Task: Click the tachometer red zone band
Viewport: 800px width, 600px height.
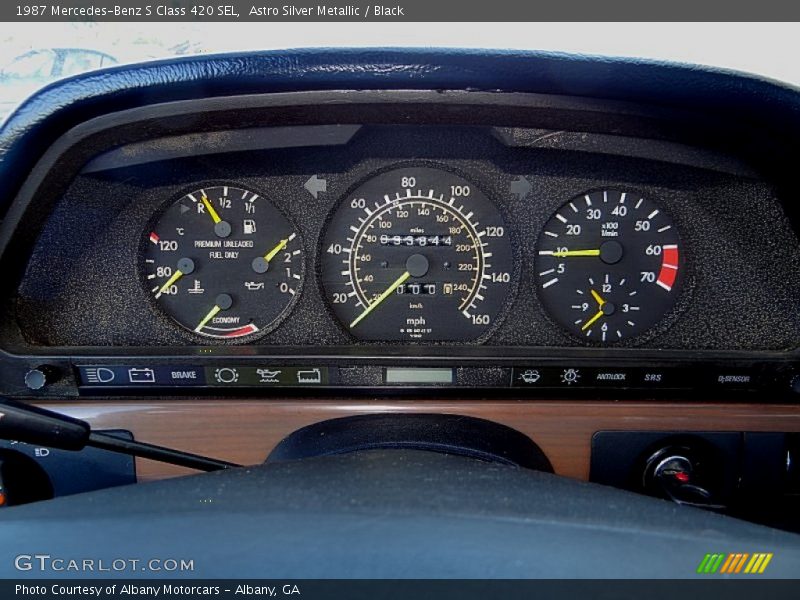Action: point(668,267)
